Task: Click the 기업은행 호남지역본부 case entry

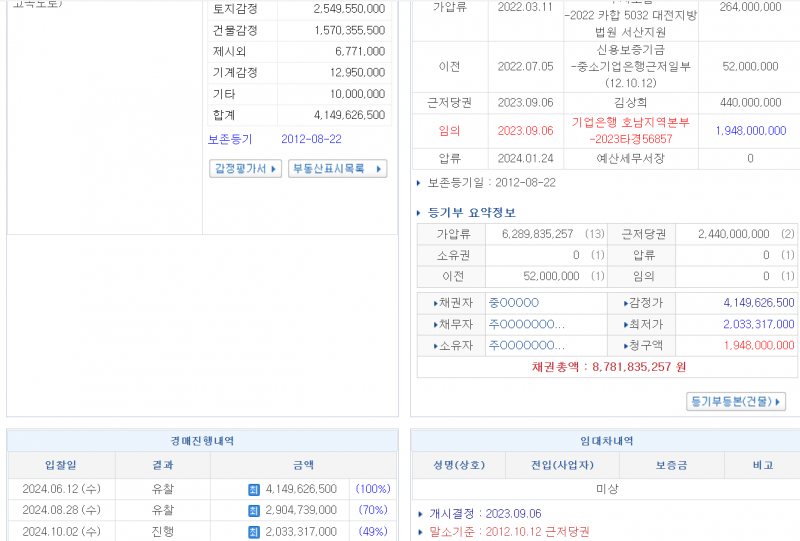Action: click(630, 130)
